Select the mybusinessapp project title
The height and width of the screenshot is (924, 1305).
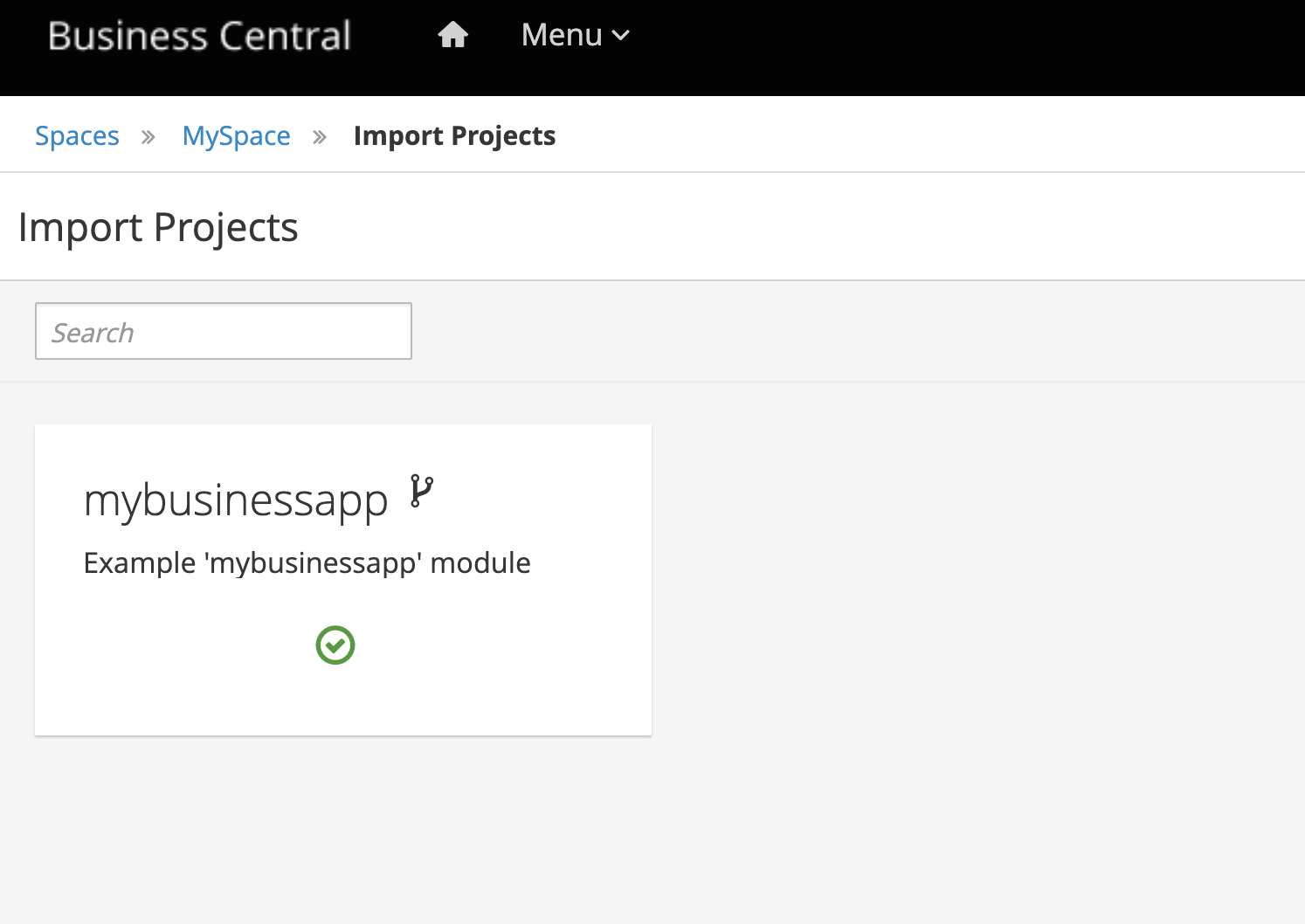point(236,501)
